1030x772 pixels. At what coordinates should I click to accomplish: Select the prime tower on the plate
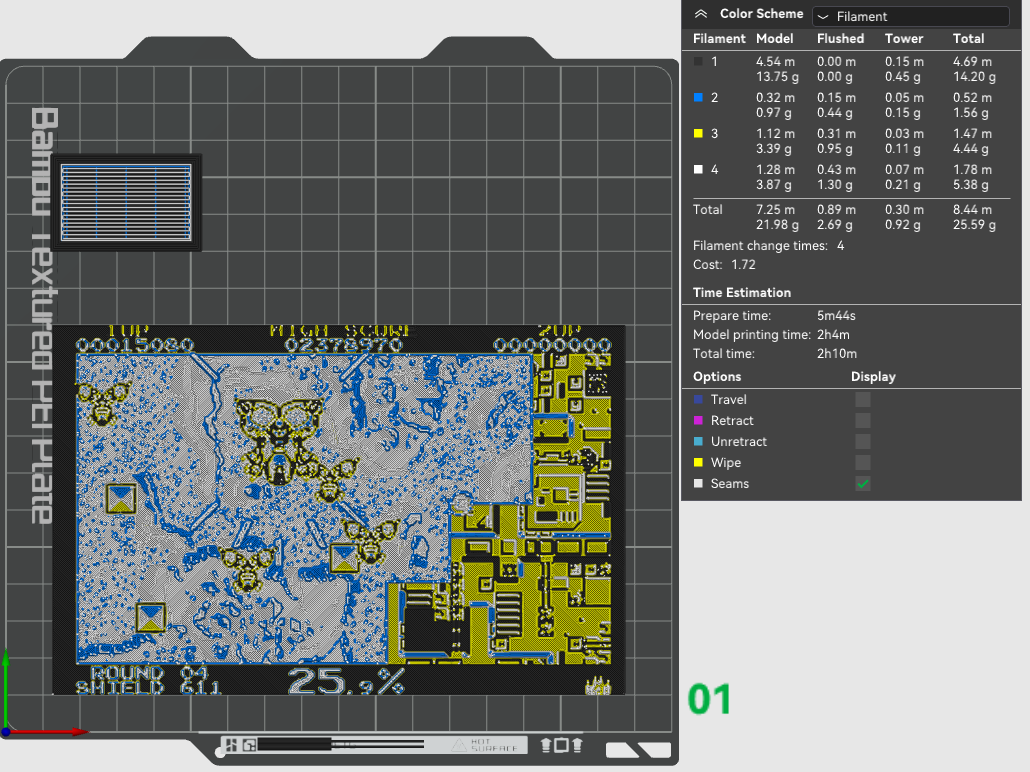[126, 202]
